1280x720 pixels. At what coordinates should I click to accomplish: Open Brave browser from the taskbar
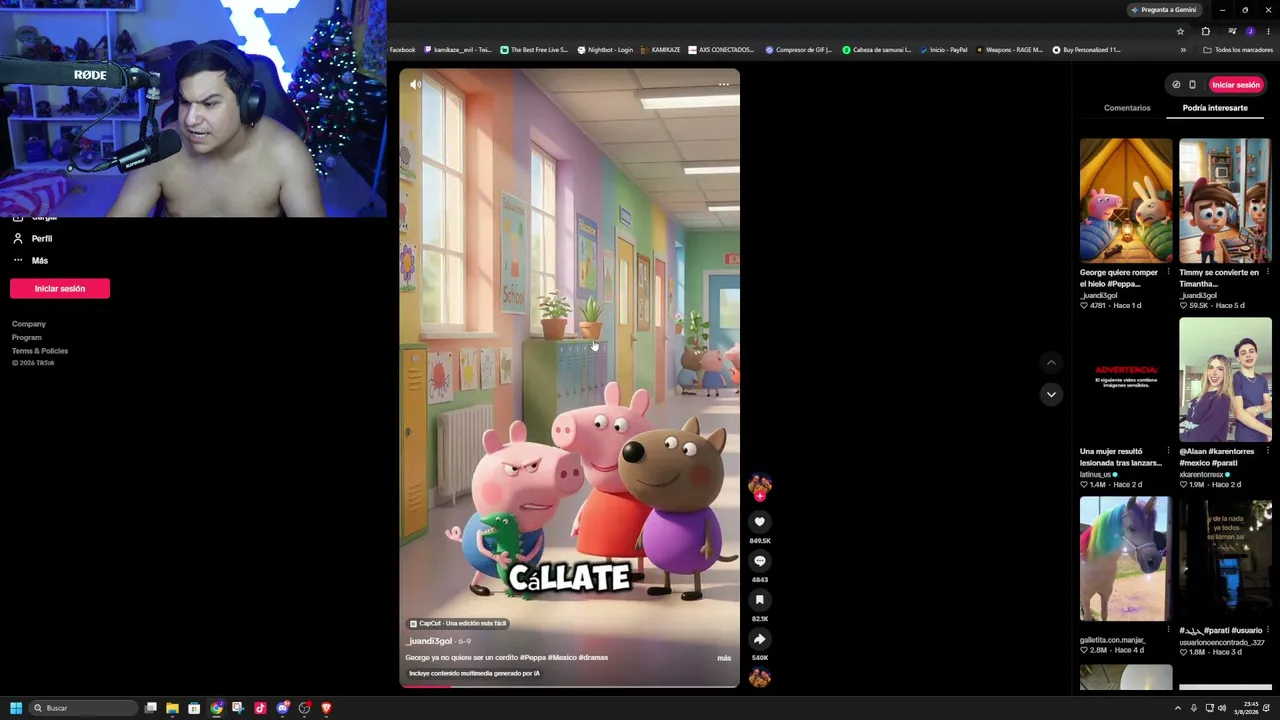click(326, 708)
